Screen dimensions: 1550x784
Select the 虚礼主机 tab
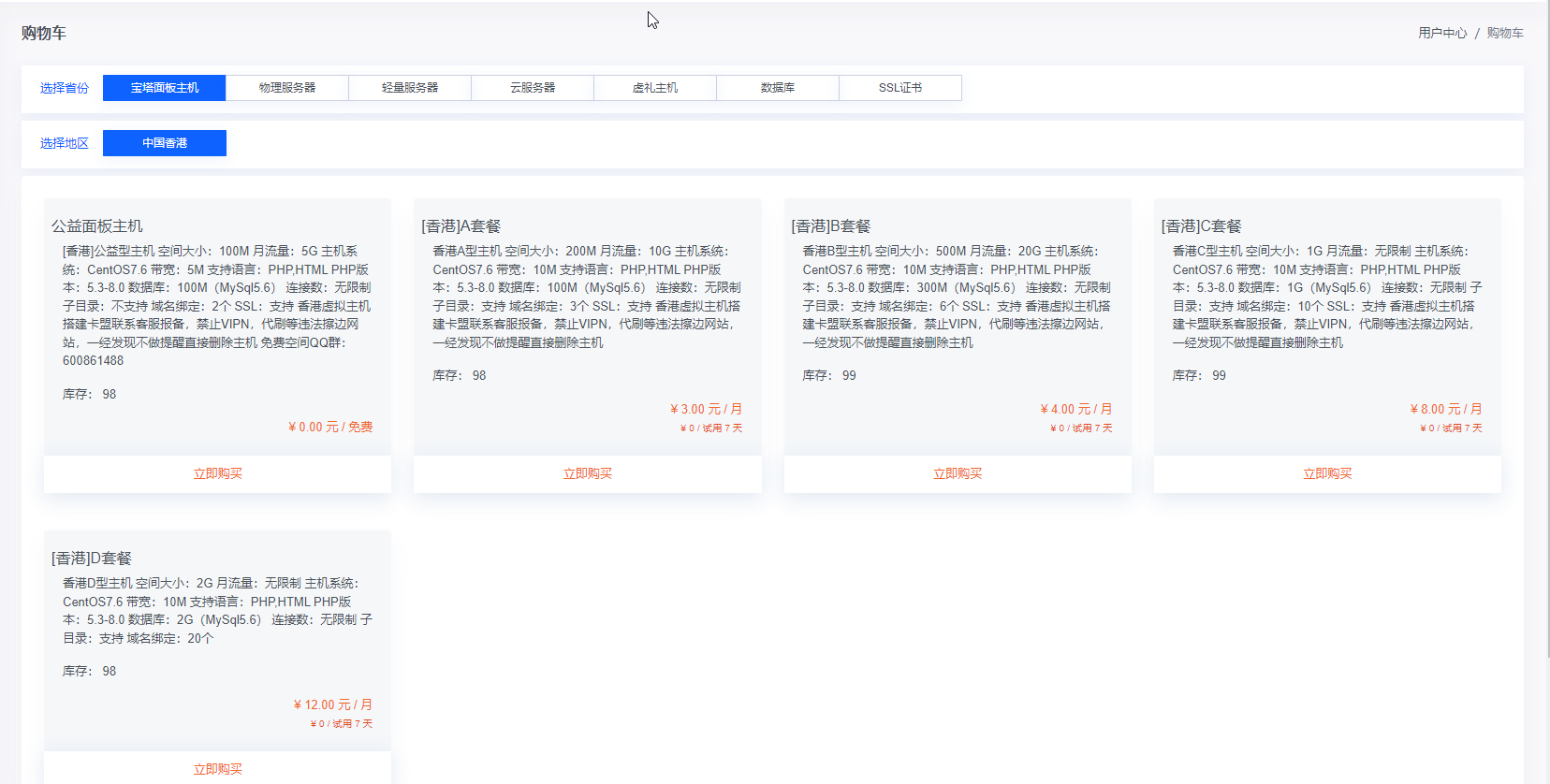[655, 88]
